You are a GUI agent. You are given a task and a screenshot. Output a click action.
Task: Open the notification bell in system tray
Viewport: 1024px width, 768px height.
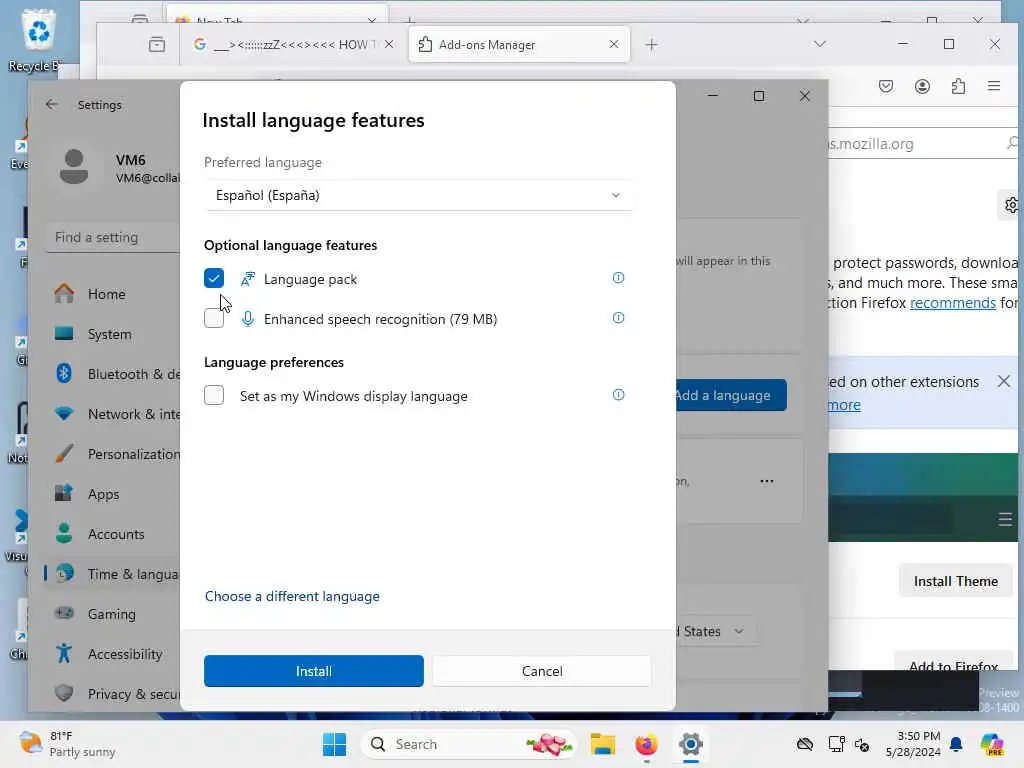(955, 744)
